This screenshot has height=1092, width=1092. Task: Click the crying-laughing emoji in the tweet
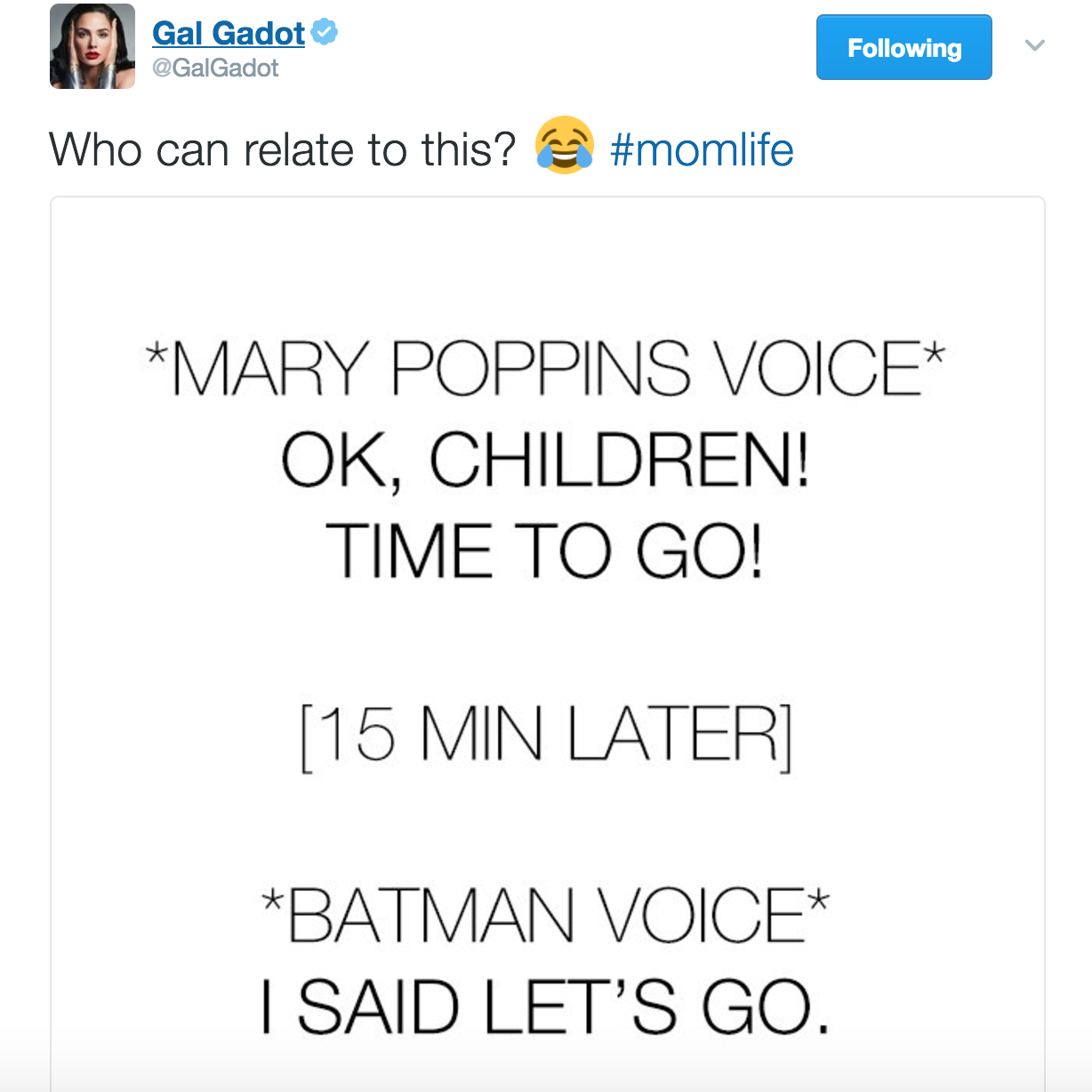565,146
